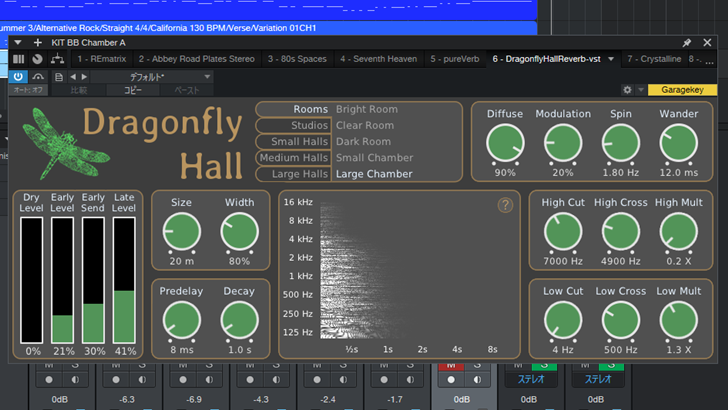Open the gear settings icon
This screenshot has width=728, height=410.
tap(627, 90)
